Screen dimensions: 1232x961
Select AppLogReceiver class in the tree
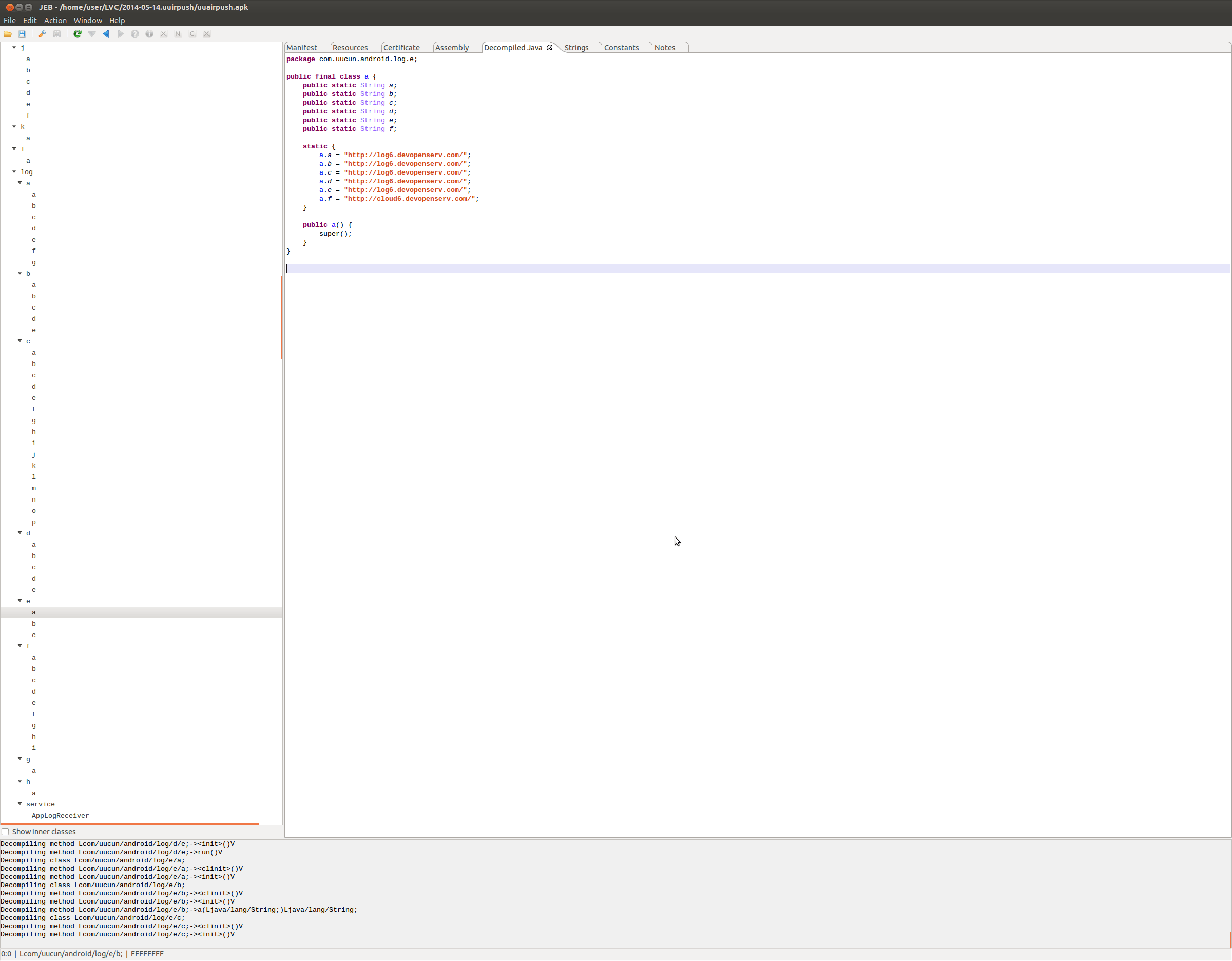pyautogui.click(x=61, y=816)
